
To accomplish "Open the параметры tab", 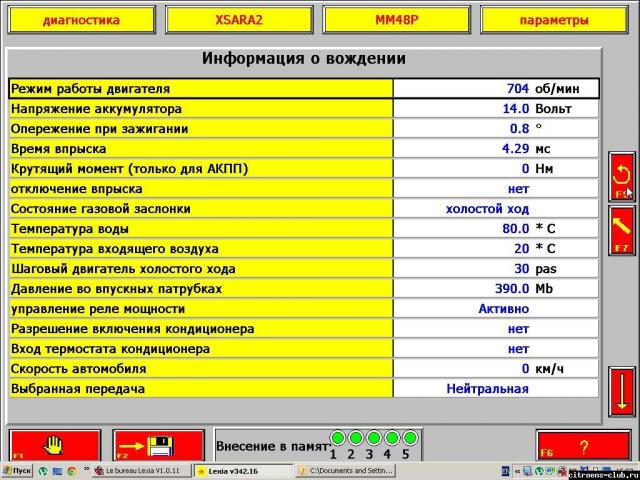I will pyautogui.click(x=554, y=20).
